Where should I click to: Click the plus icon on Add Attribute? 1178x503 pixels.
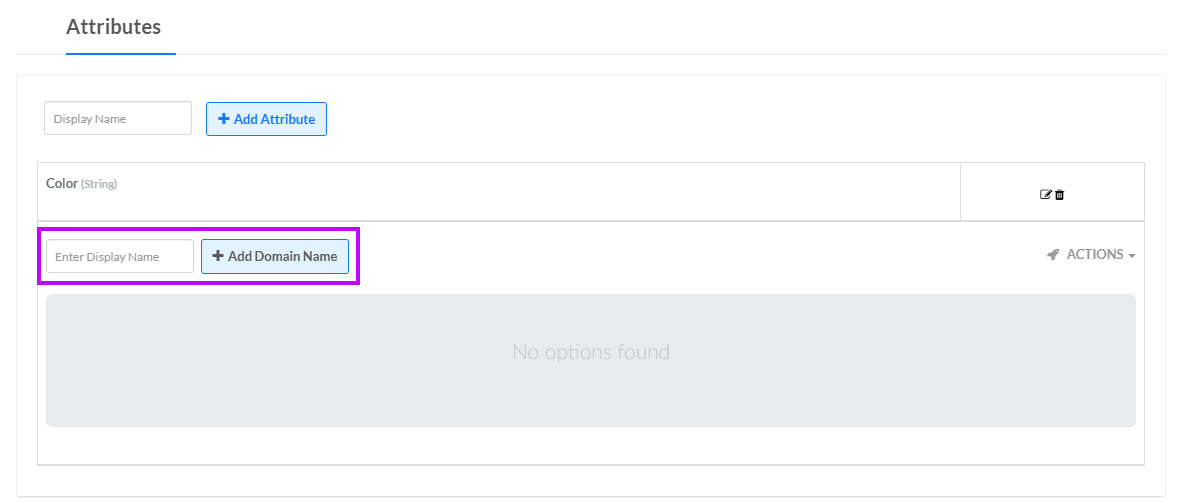223,119
